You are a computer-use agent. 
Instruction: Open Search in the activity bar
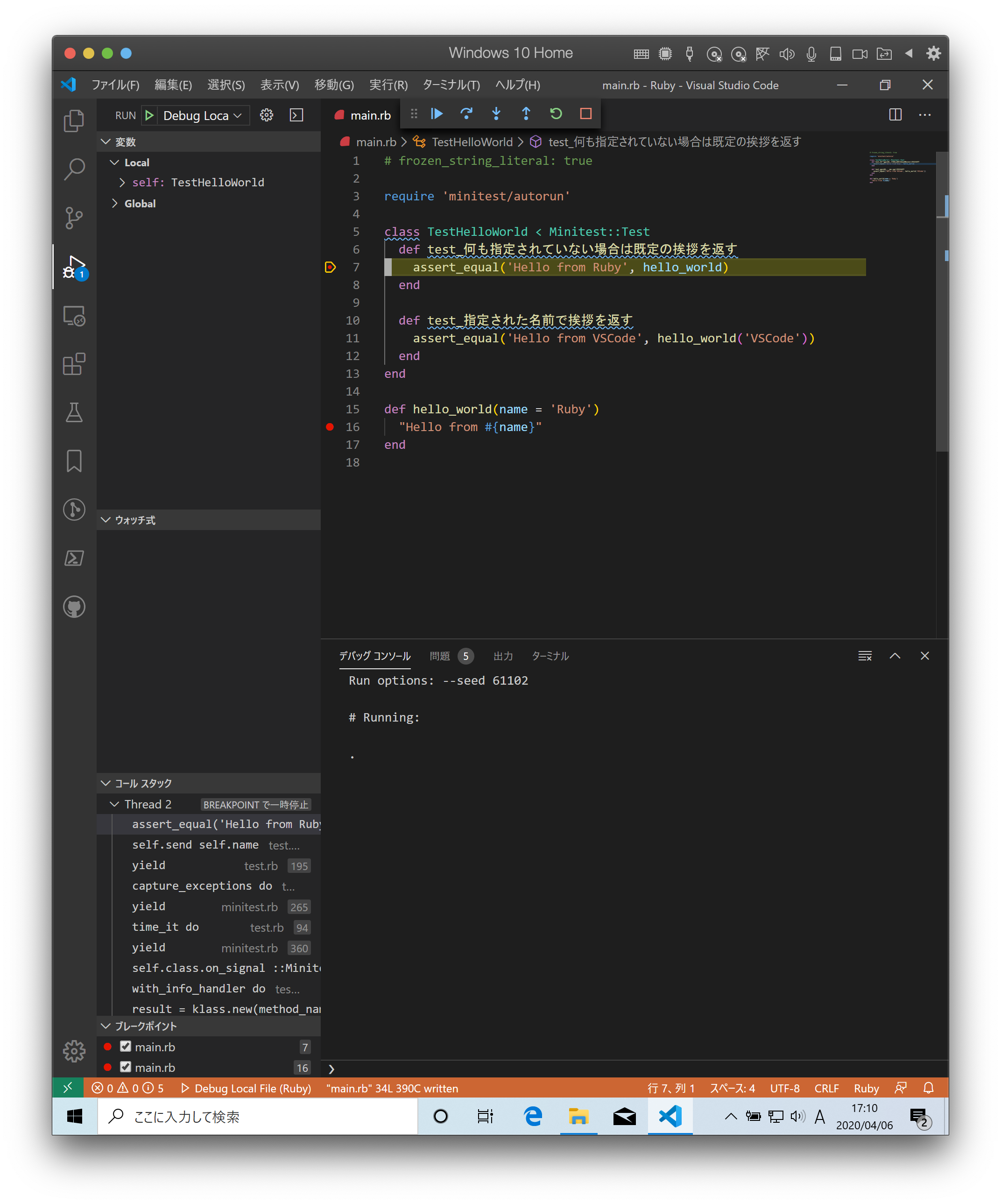pos(74,169)
